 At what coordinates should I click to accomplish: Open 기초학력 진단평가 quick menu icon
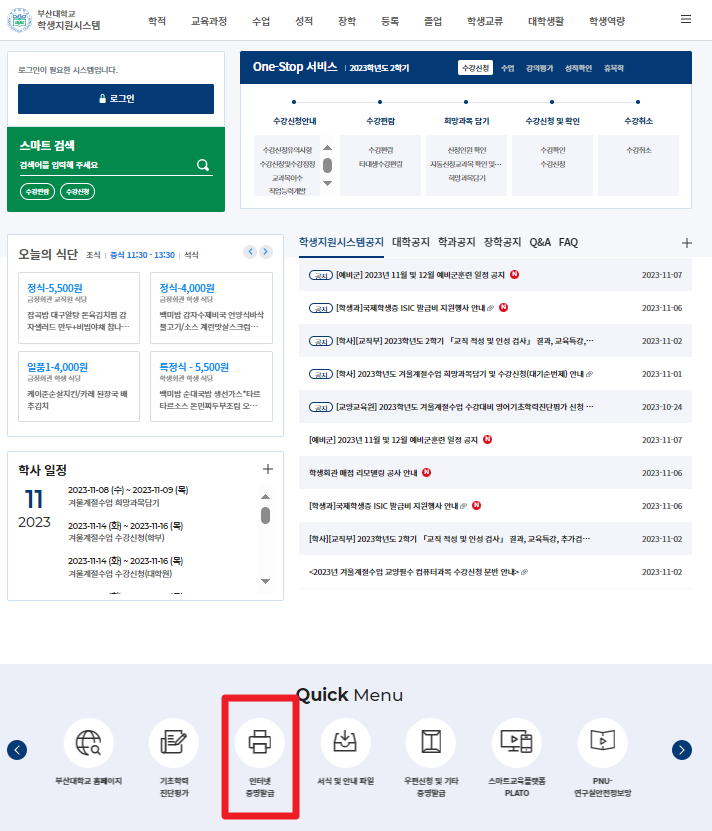tap(174, 742)
